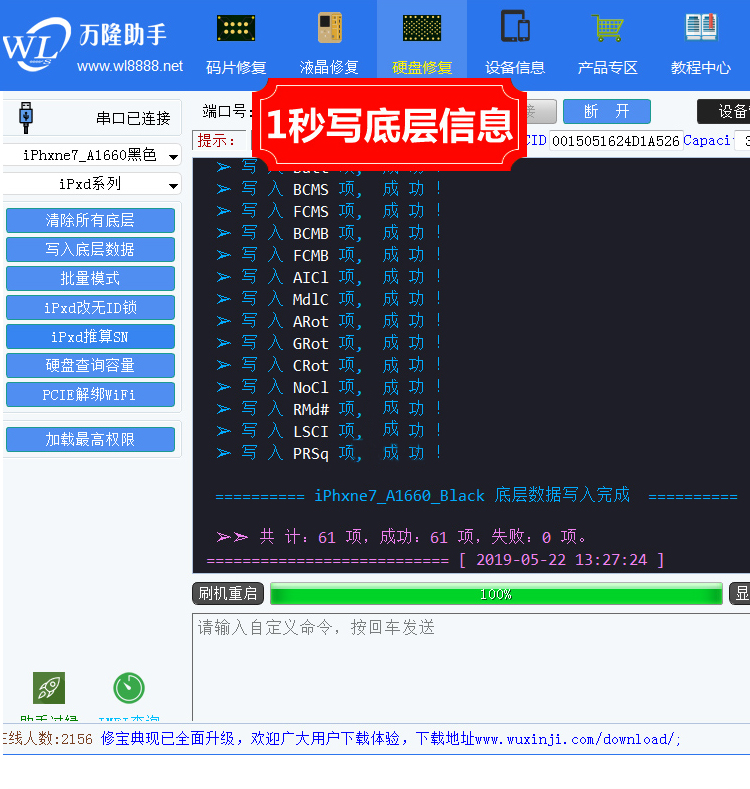The width and height of the screenshot is (750, 789).
Task: Click the 写入 BCMS 项 log line
Action: click(329, 190)
